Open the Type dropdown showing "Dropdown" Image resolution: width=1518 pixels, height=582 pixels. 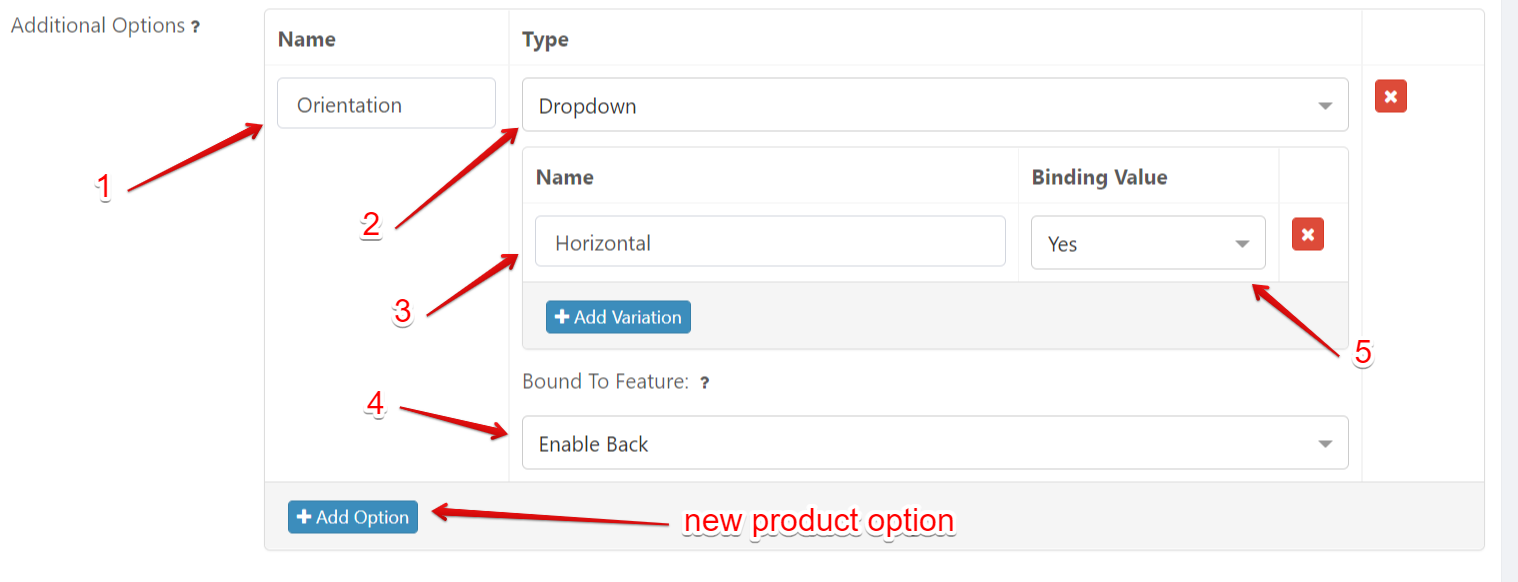pyautogui.click(x=934, y=105)
